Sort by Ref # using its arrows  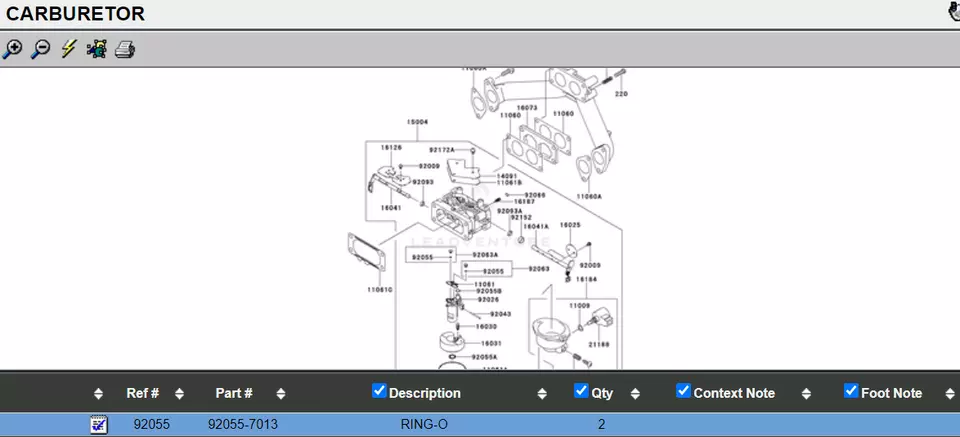[179, 393]
